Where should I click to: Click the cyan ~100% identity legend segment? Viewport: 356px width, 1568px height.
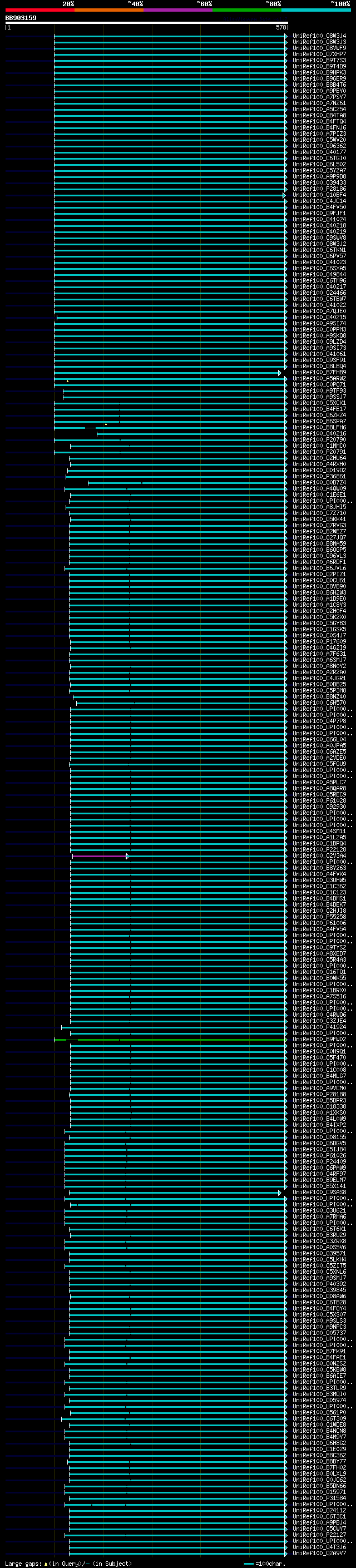coord(316,10)
